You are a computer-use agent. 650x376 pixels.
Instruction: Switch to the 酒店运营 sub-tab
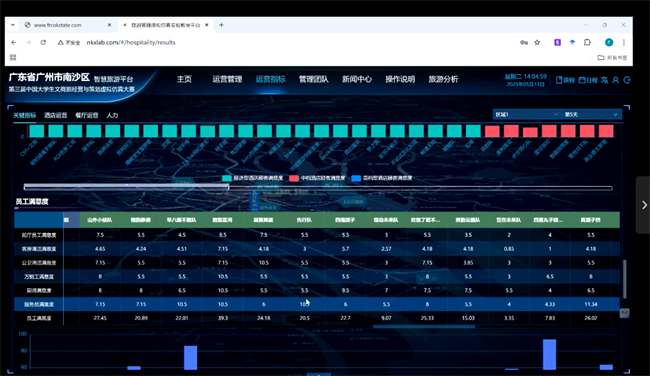point(56,115)
